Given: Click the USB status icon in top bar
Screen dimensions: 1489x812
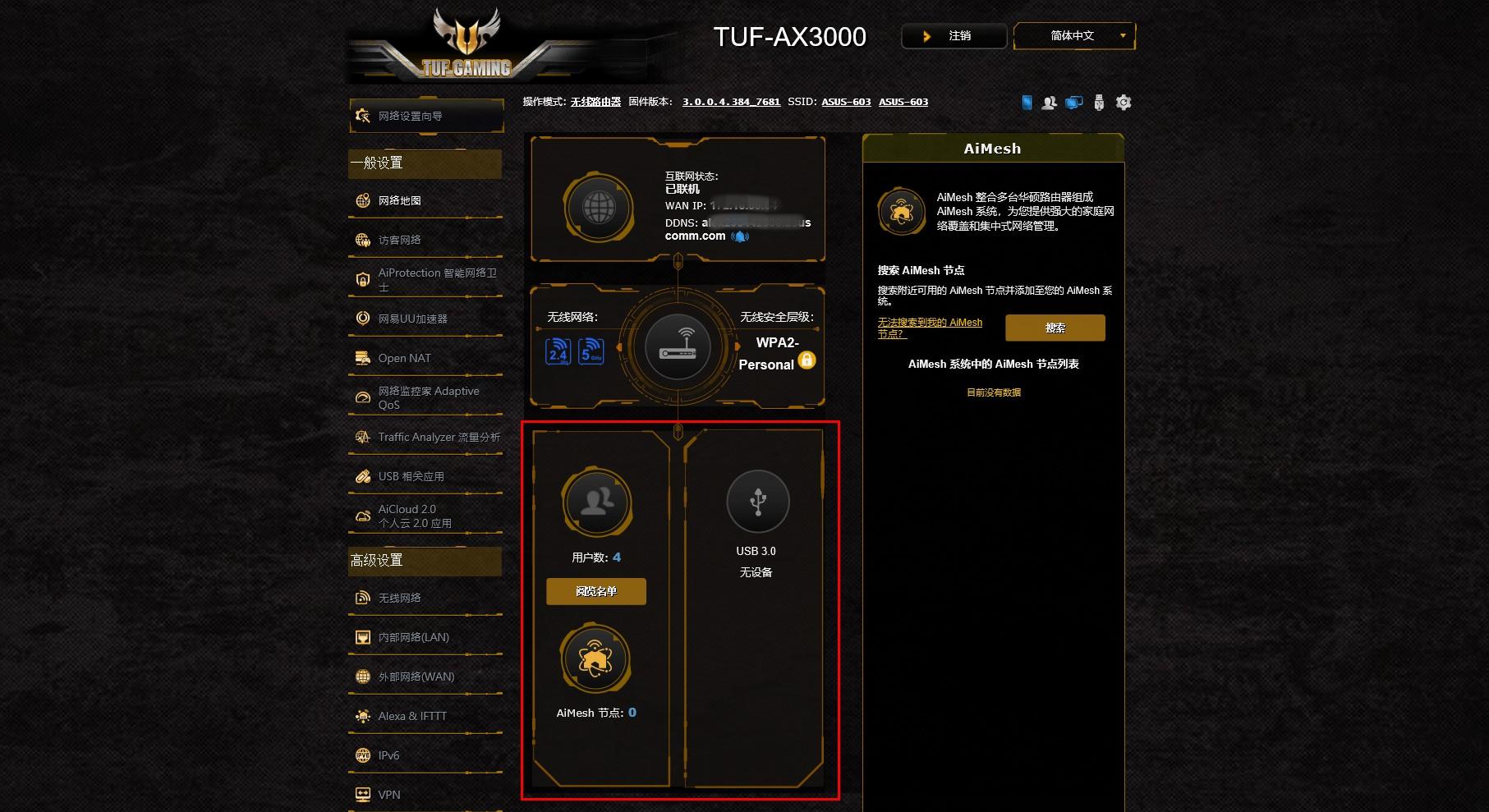Looking at the screenshot, I should coord(1099,103).
